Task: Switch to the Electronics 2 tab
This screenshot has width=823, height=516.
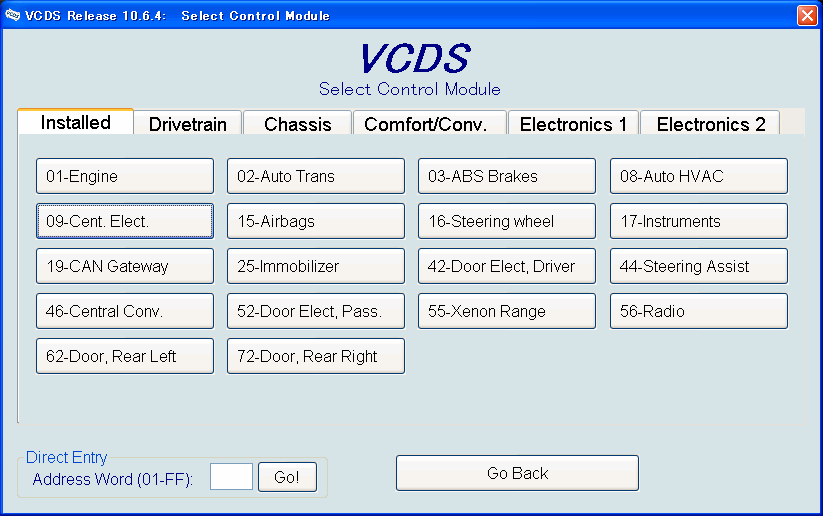Action: tap(710, 123)
